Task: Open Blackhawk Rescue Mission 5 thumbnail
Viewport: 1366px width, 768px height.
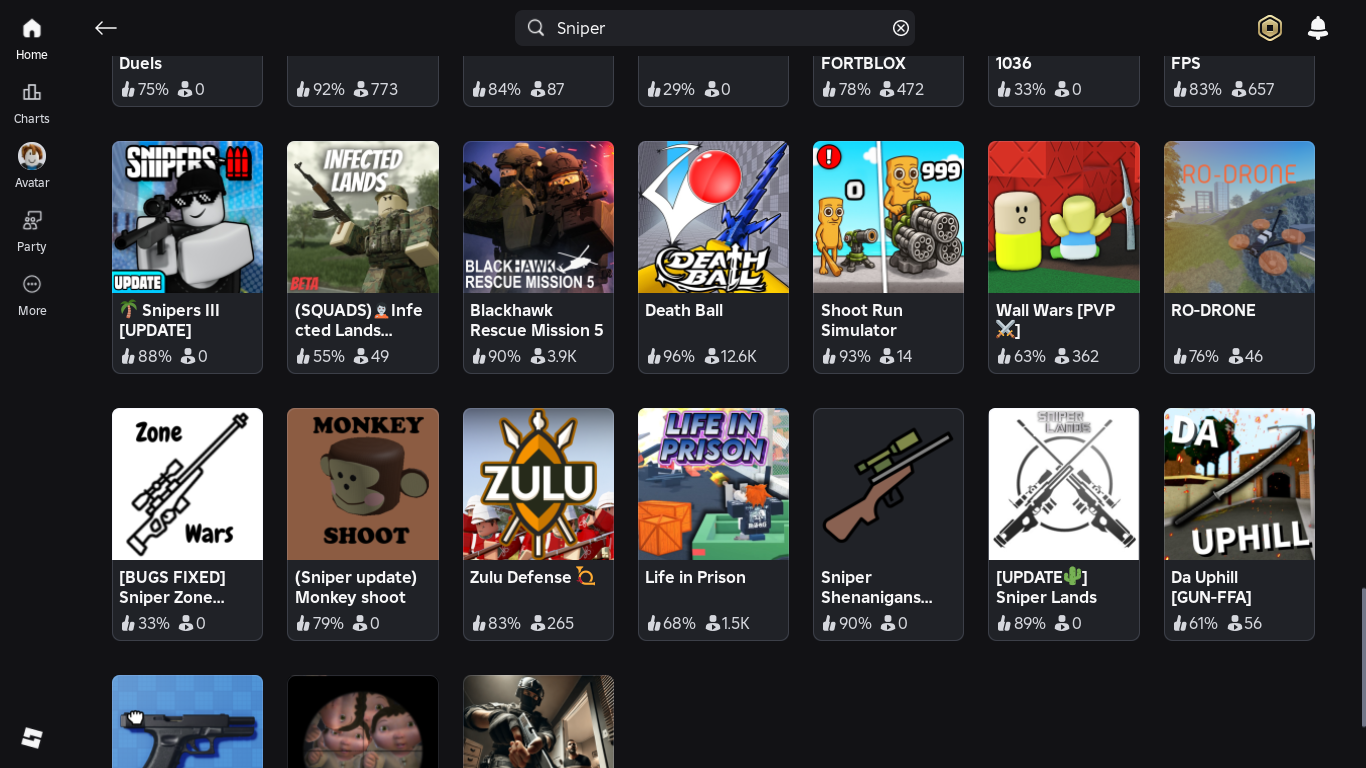Action: point(538,217)
